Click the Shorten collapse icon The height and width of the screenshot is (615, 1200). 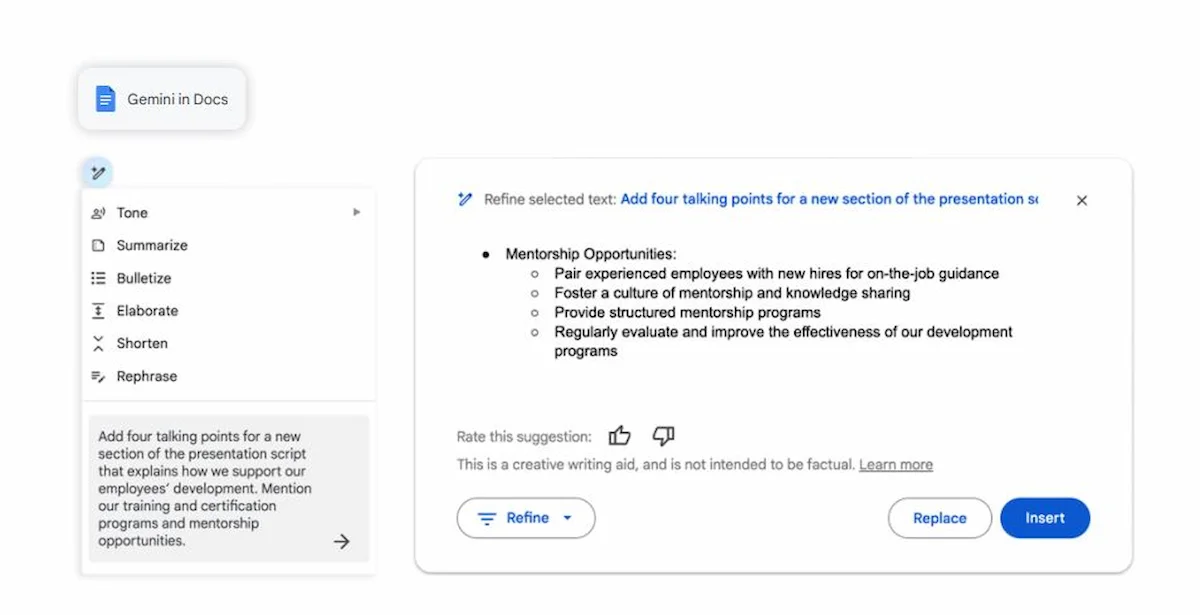click(x=98, y=344)
